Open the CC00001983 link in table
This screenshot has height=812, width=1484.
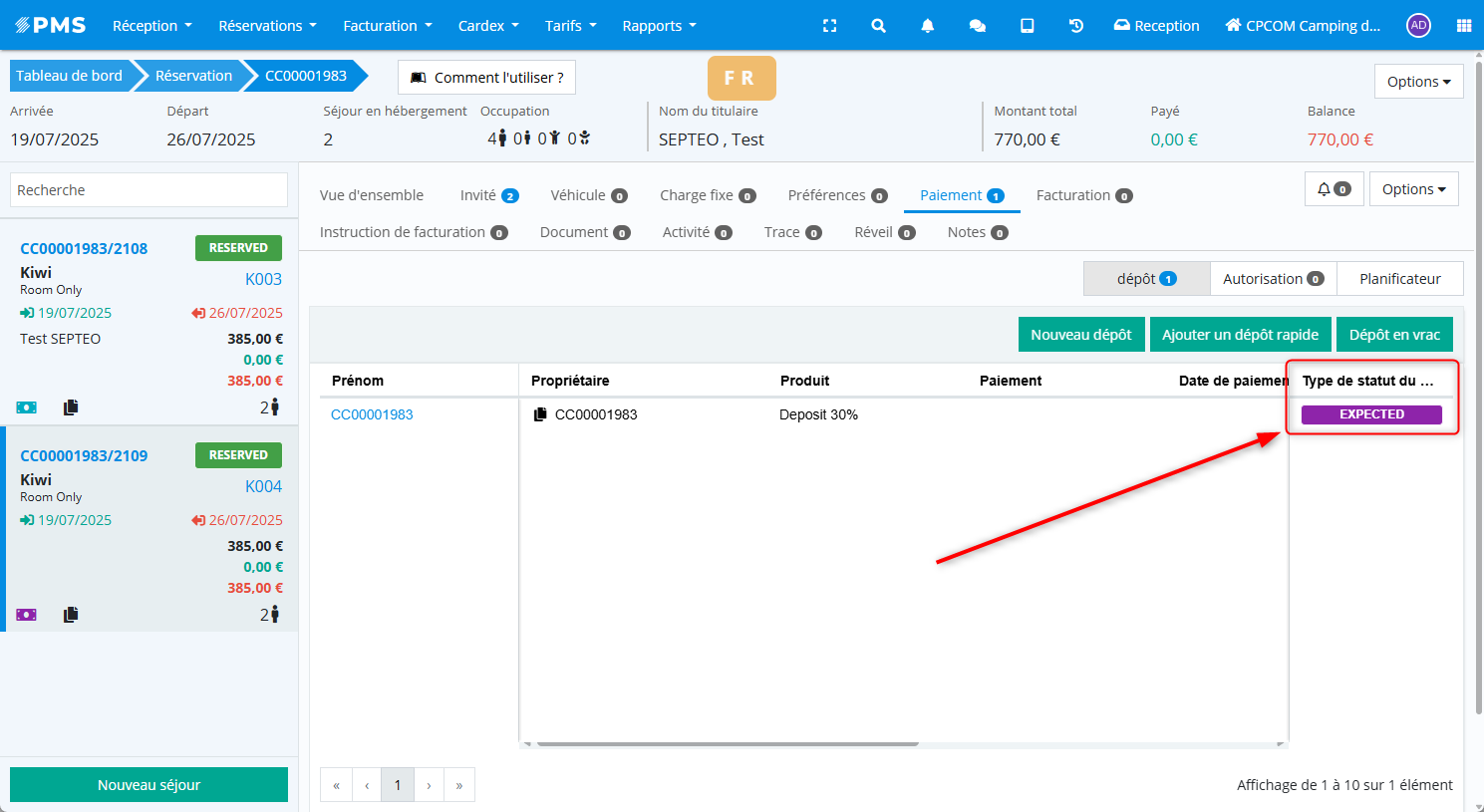[x=372, y=414]
